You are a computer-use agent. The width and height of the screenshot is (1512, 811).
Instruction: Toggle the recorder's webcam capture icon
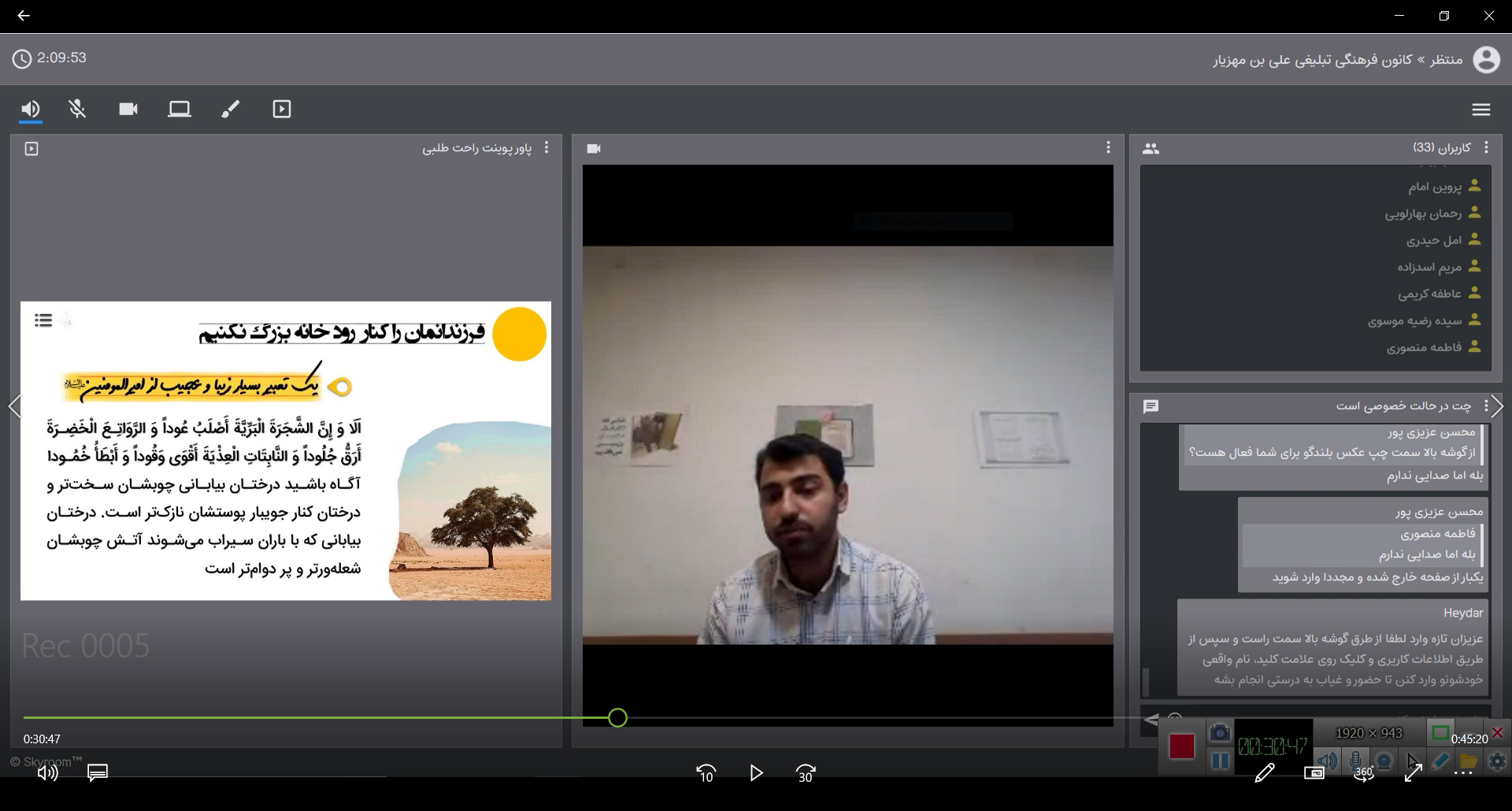coord(1384,761)
